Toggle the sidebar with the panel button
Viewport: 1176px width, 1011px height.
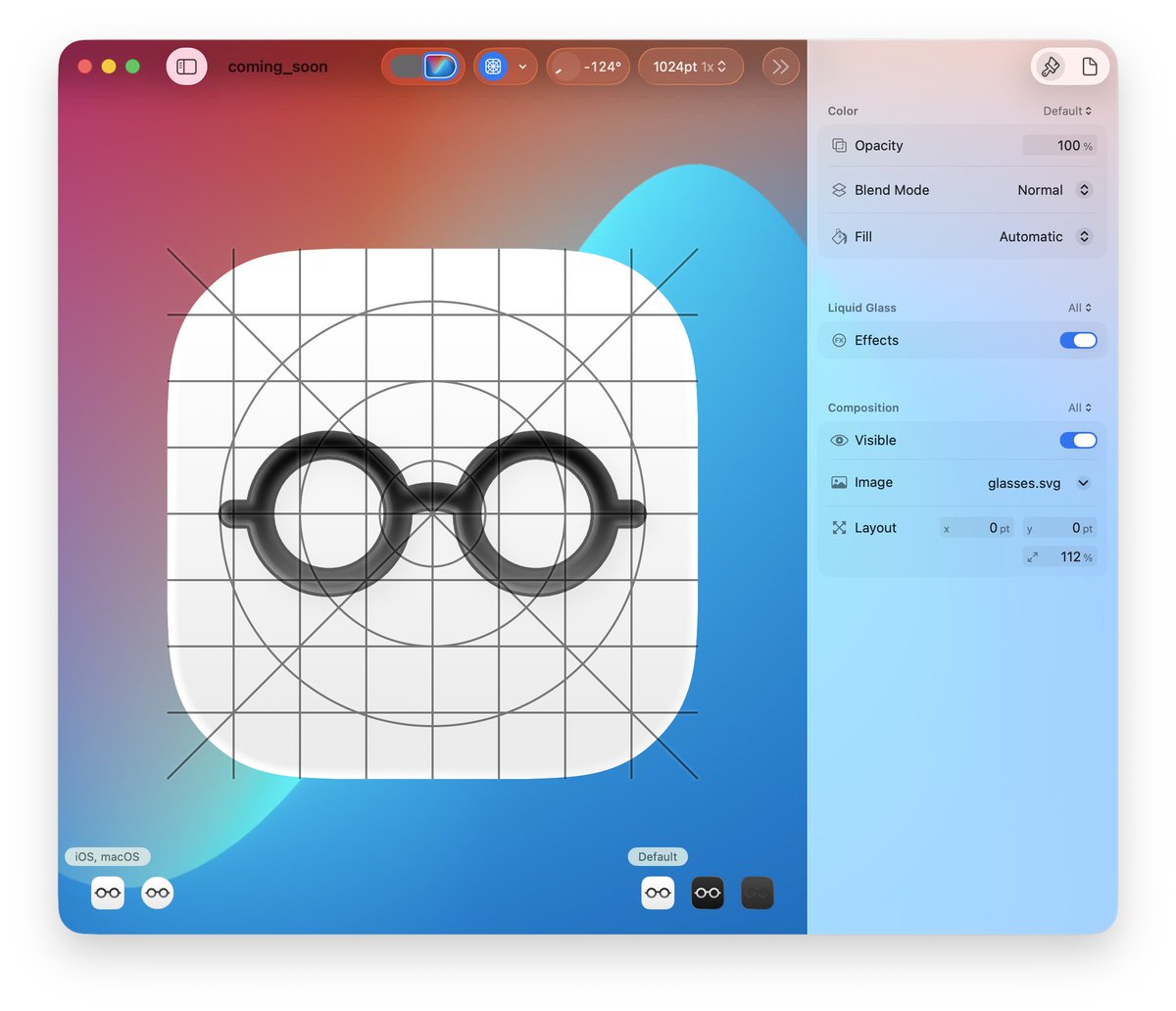186,67
